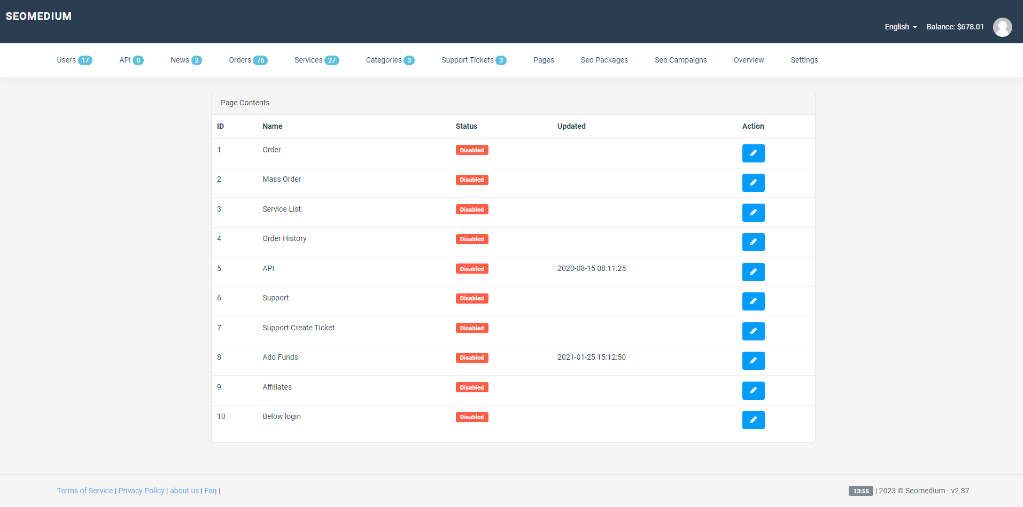Open the Services section
This screenshot has height=507, width=1023.
click(x=316, y=60)
